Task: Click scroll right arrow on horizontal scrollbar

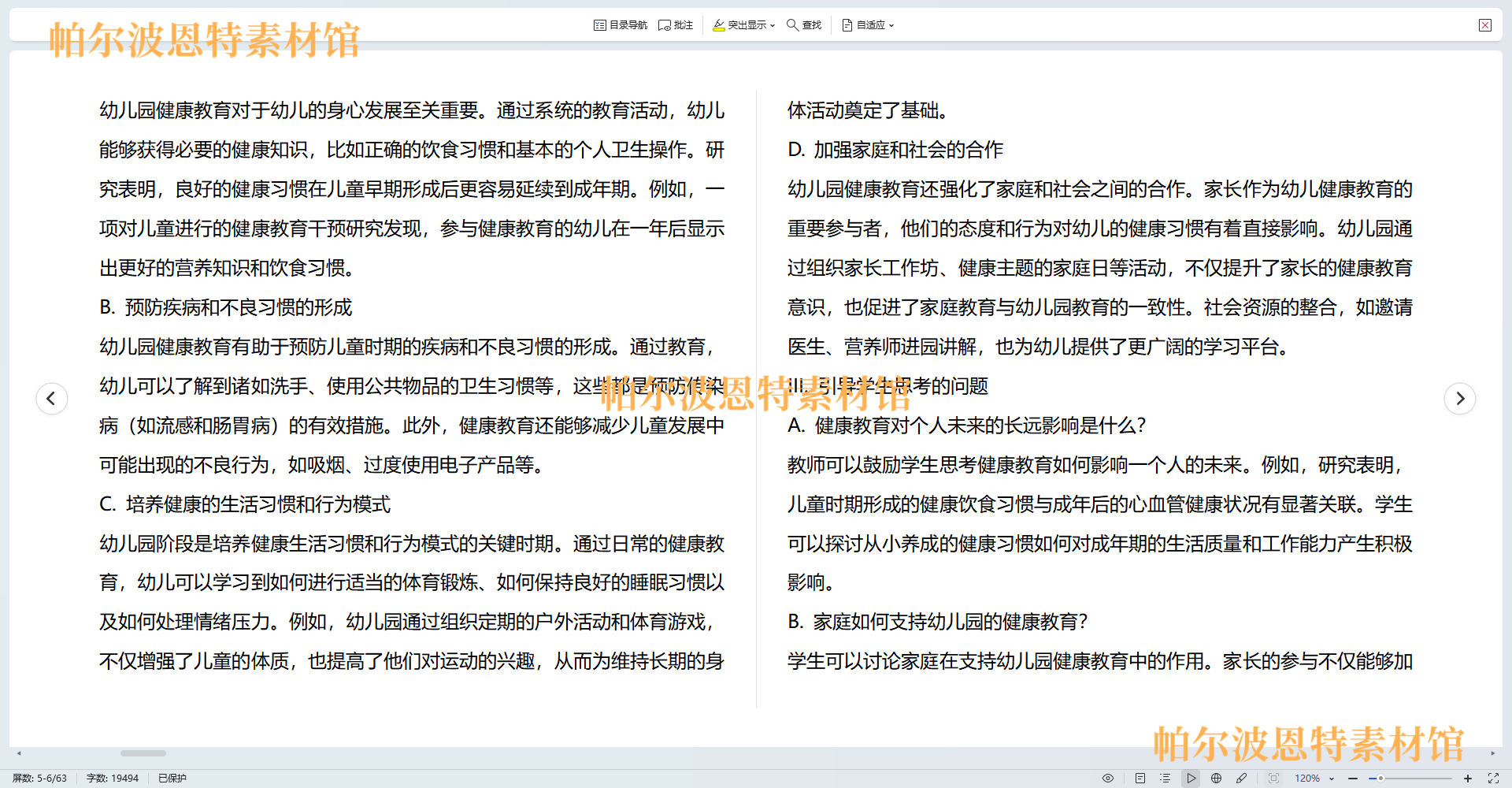Action: (1493, 753)
